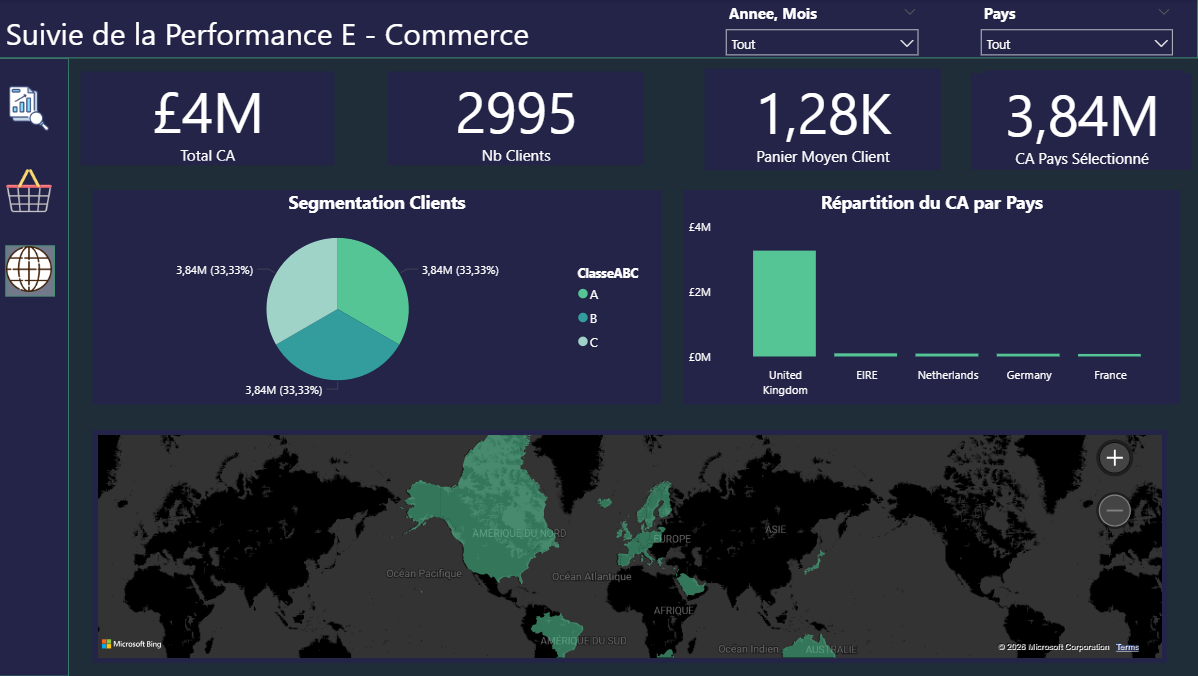Image resolution: width=1198 pixels, height=676 pixels.
Task: Open the shopping basket page icon
Action: (x=29, y=191)
